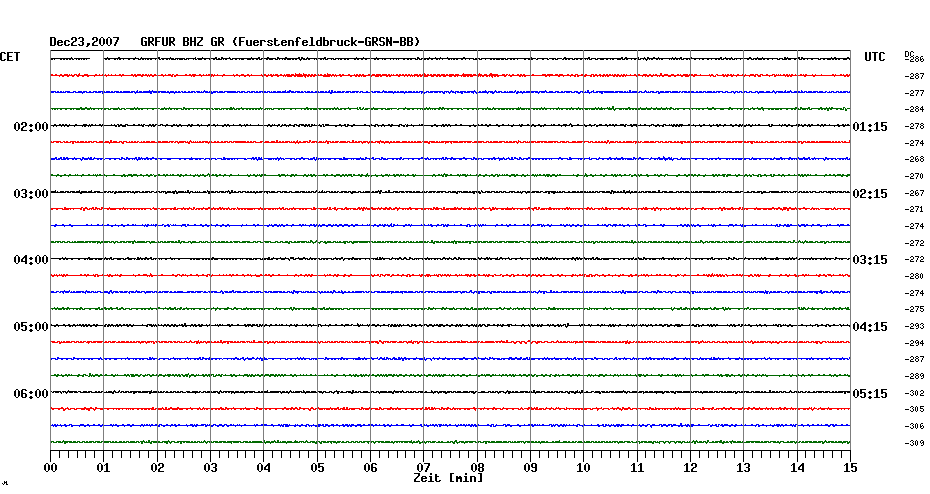
Task: Click minute tick label 13
Action: (x=744, y=468)
